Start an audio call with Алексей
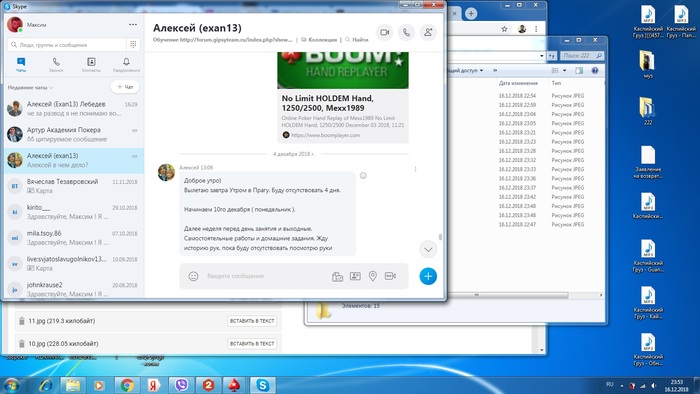700x394 pixels. (406, 33)
